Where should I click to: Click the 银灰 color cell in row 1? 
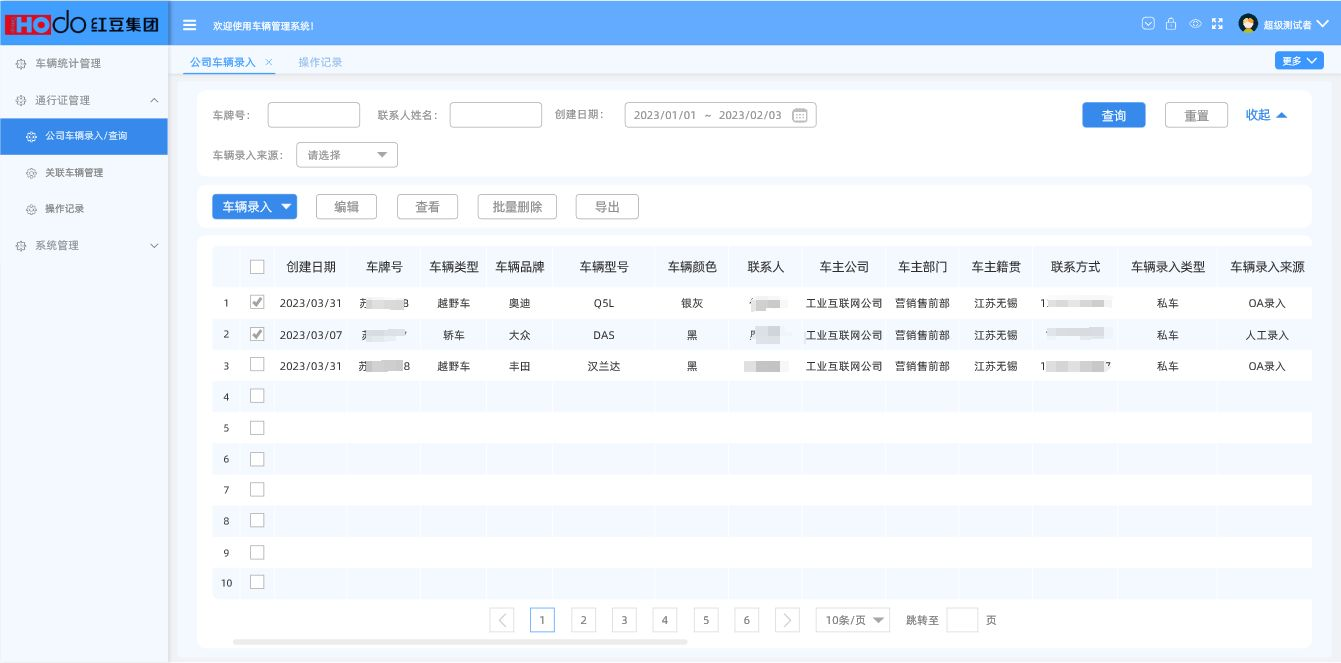point(692,303)
